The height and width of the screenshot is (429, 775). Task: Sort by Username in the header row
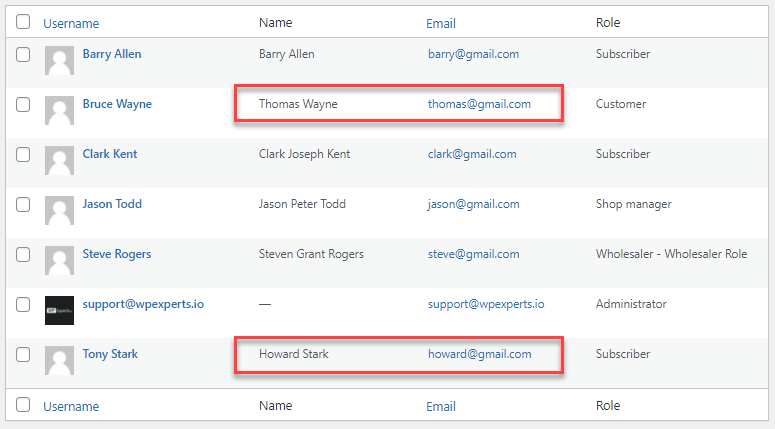tap(71, 23)
